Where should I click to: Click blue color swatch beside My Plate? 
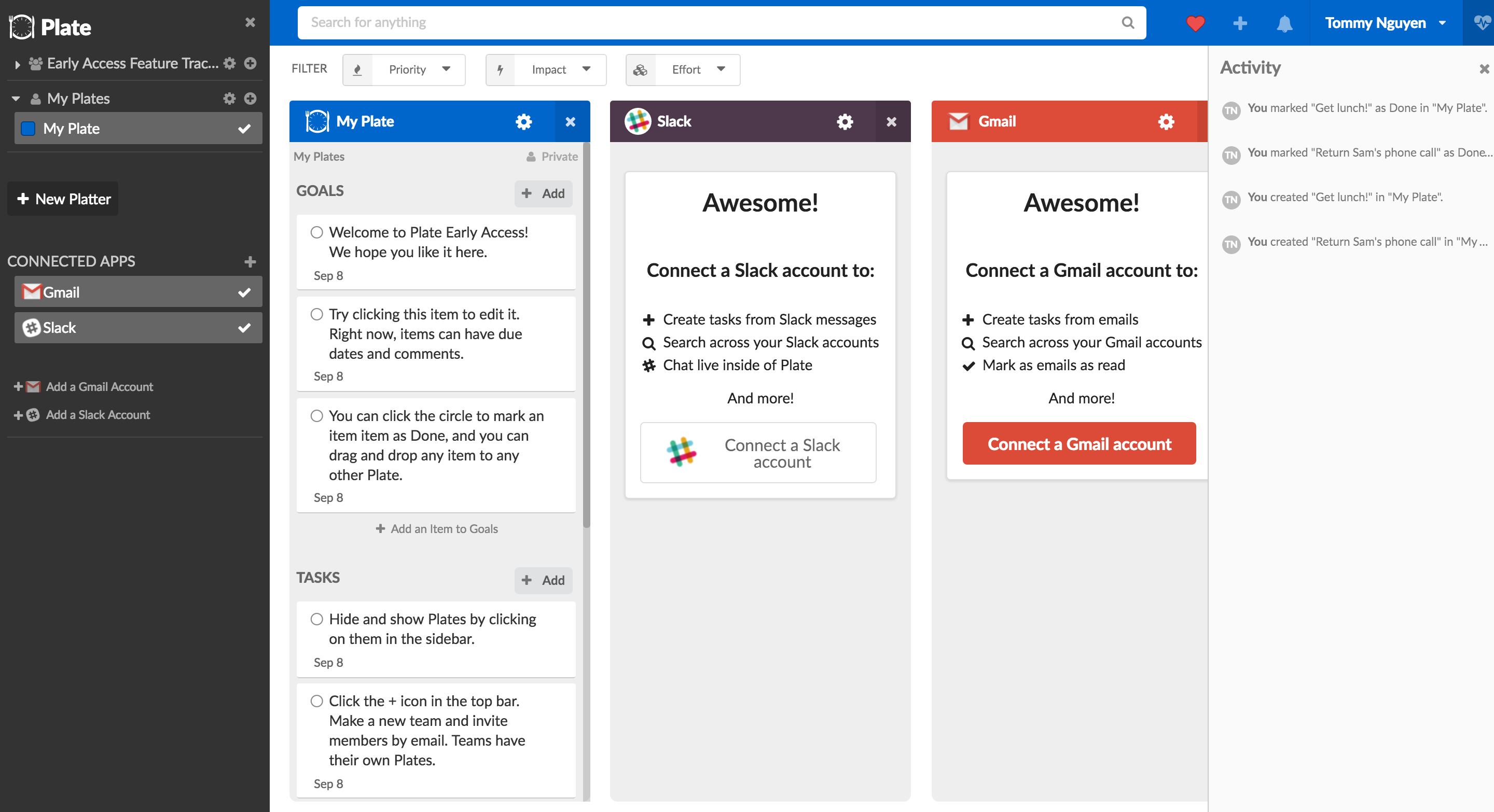coord(29,129)
